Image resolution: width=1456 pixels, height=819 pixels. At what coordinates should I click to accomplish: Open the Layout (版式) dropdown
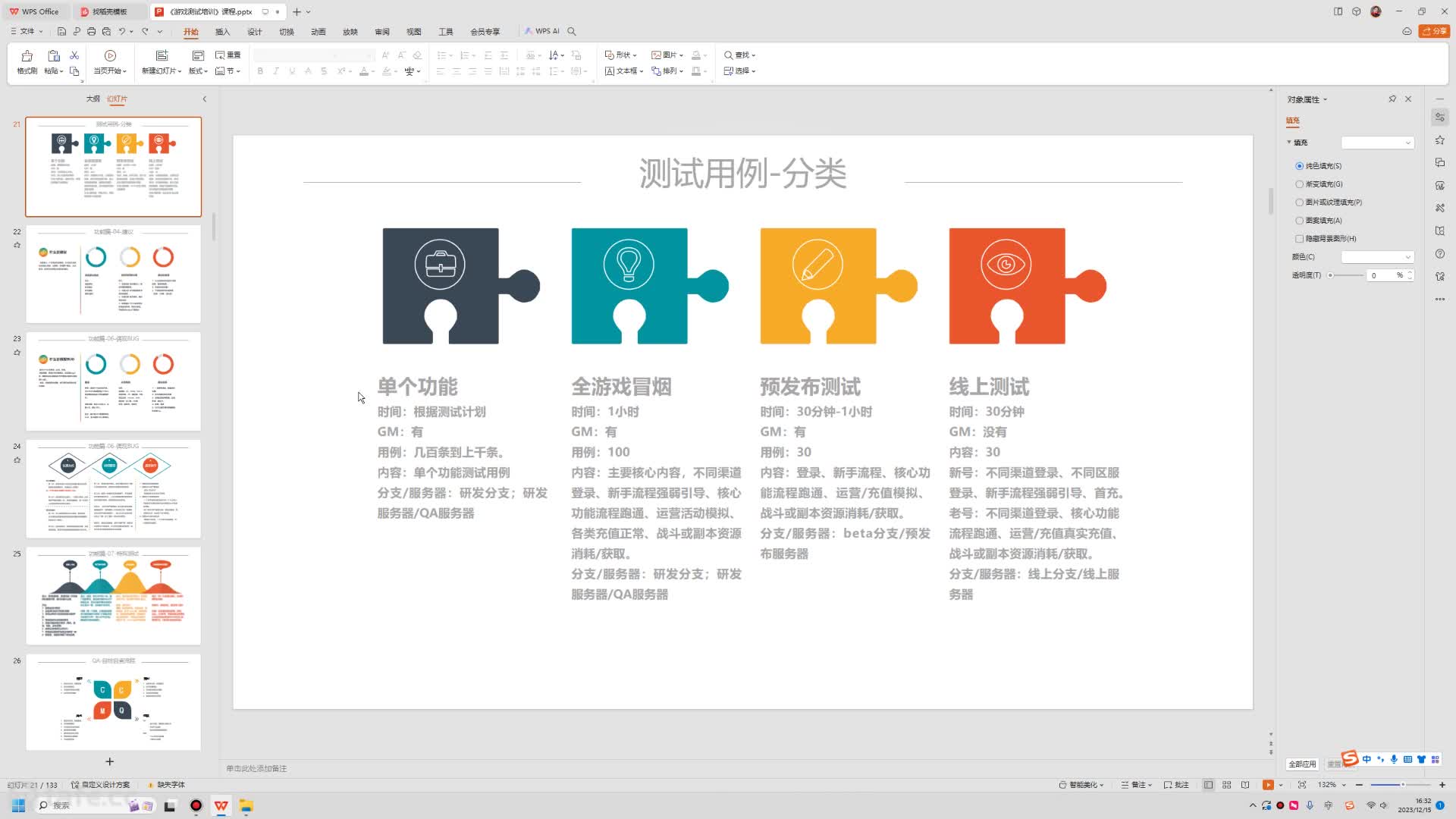(198, 71)
